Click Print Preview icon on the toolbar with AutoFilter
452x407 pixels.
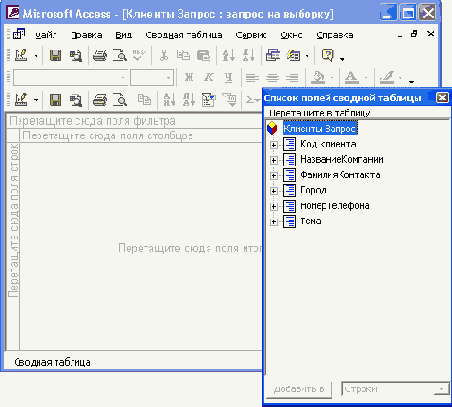(120, 100)
